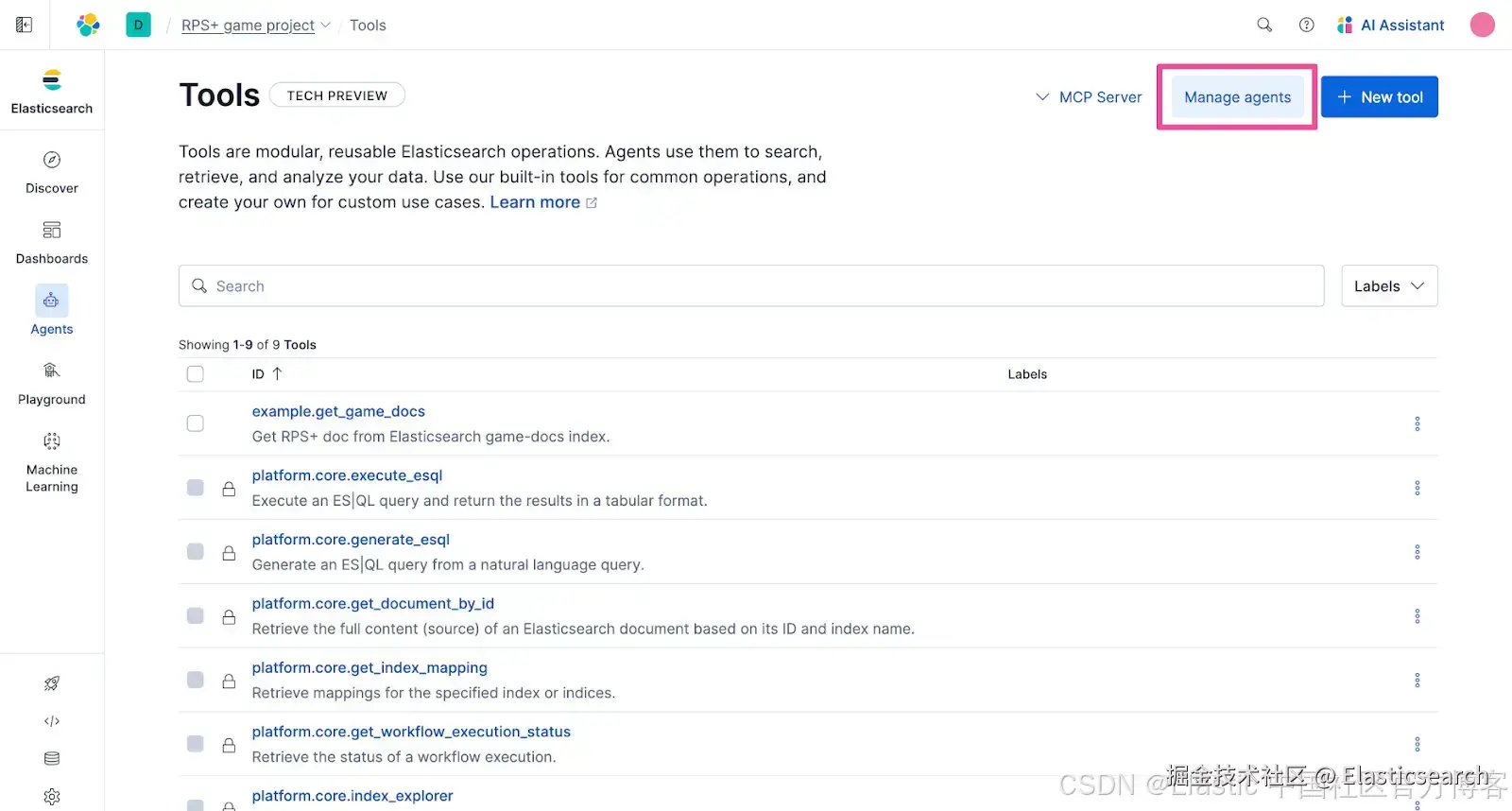The image size is (1512, 811).
Task: Open the platform.core.index_explorer tool link
Action: click(x=352, y=797)
